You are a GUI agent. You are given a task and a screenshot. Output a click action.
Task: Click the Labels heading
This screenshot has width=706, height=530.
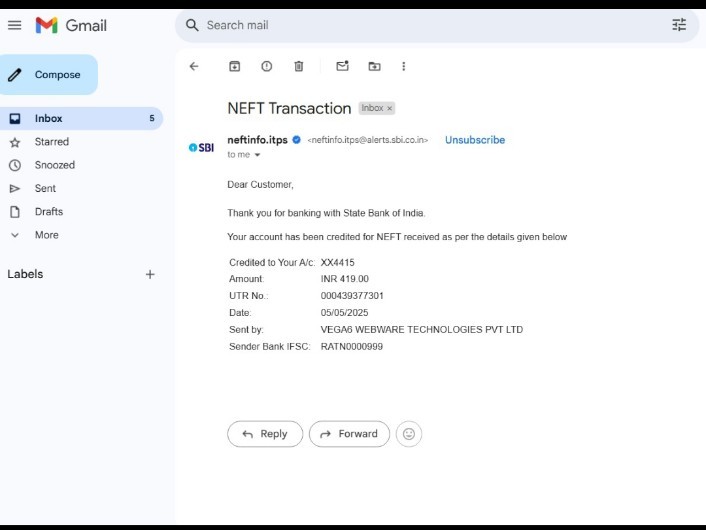(x=25, y=274)
